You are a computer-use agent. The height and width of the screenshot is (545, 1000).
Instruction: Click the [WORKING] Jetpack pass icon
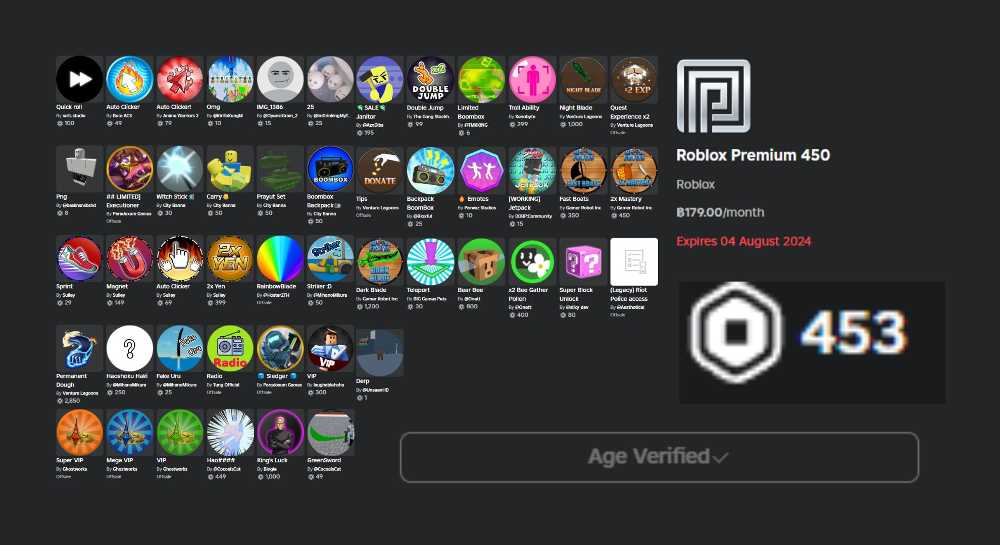coord(532,171)
